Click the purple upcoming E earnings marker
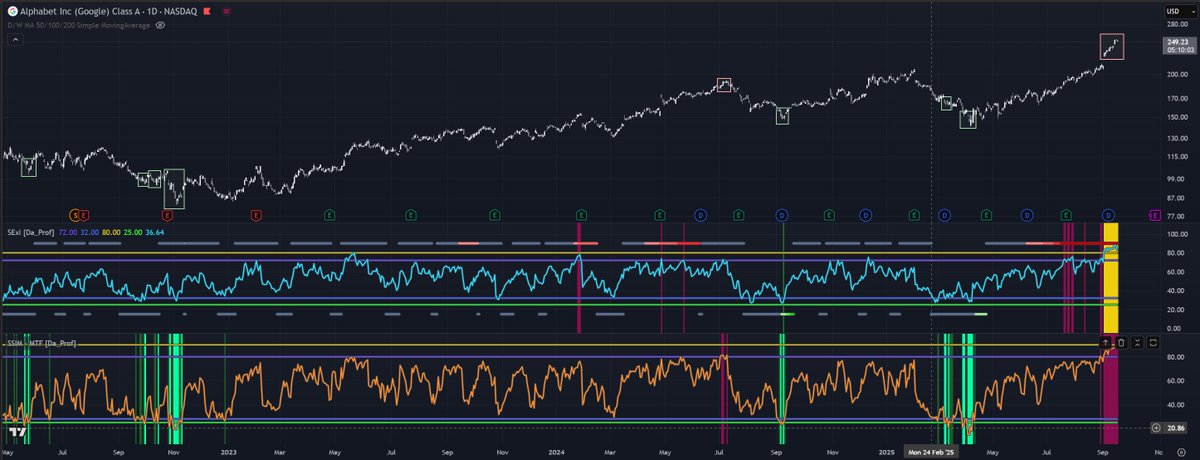This screenshot has height=460, width=1200. tap(1155, 214)
